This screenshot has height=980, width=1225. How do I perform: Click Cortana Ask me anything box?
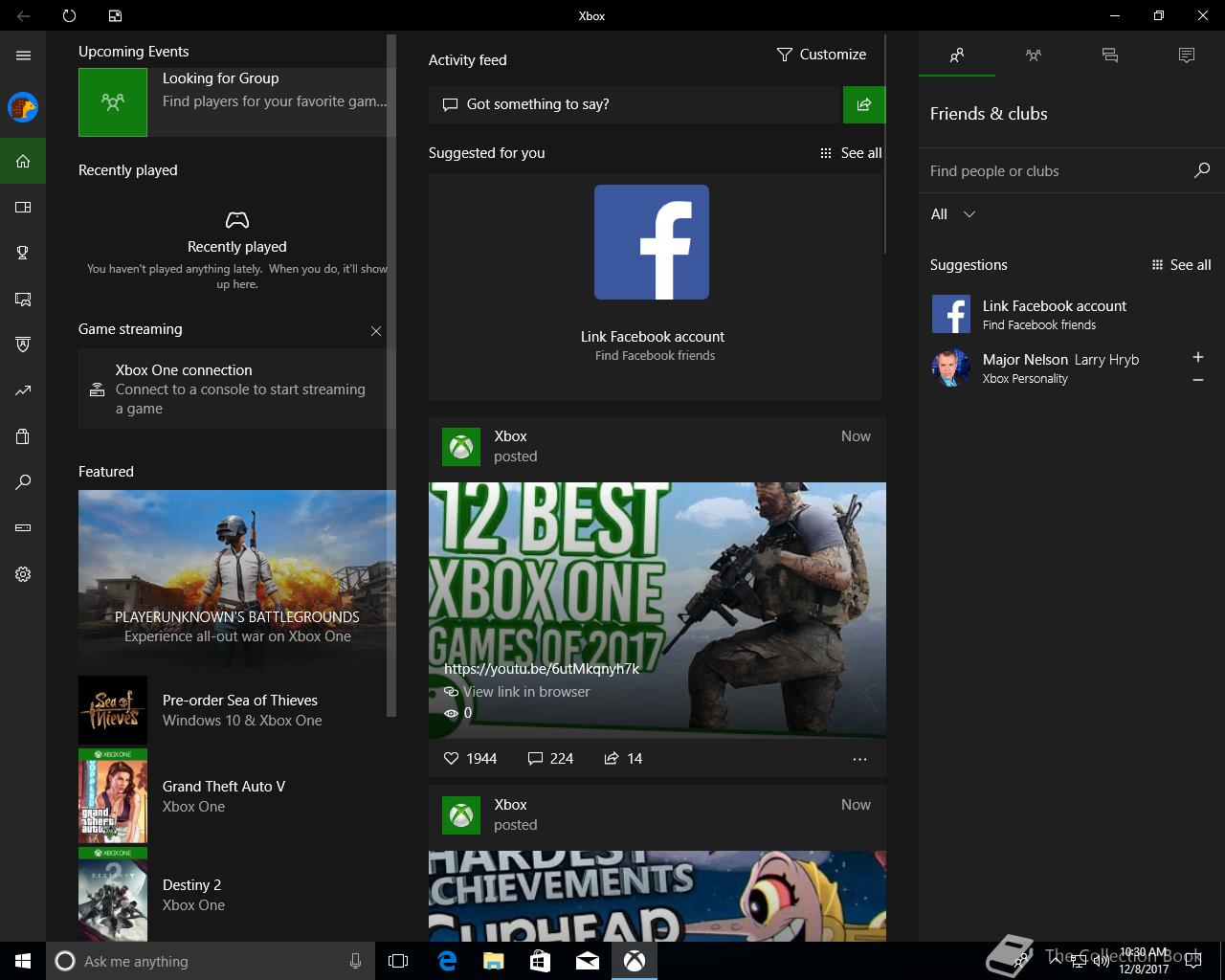211,961
